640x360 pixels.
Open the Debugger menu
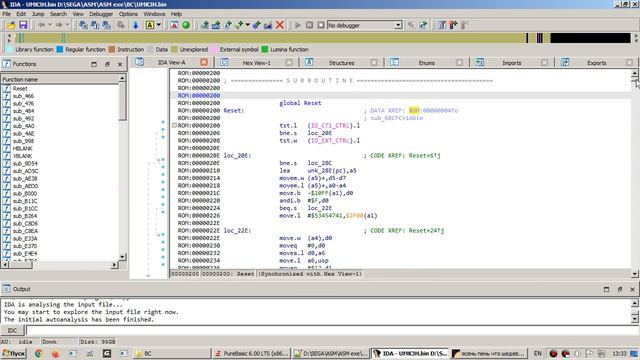[x=101, y=14]
